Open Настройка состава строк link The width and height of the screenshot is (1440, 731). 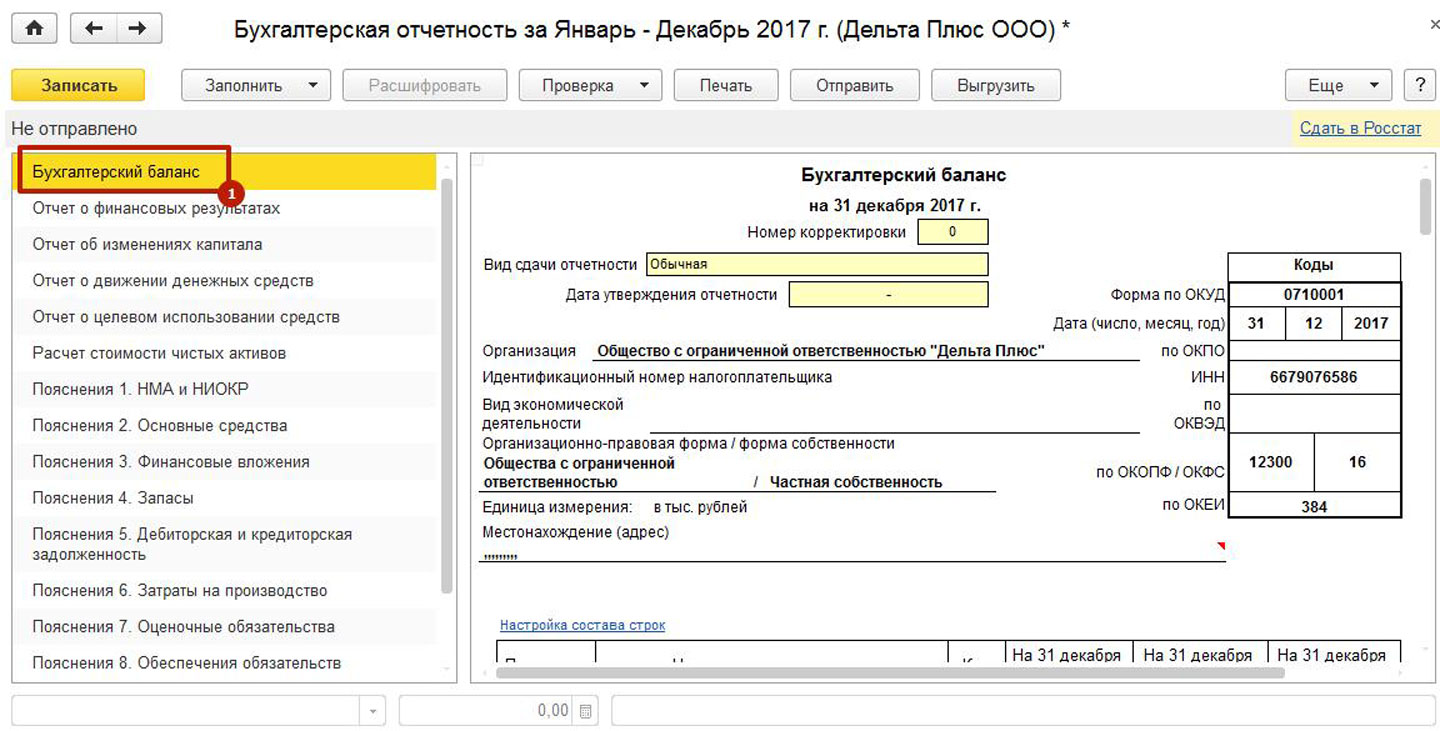tap(582, 625)
